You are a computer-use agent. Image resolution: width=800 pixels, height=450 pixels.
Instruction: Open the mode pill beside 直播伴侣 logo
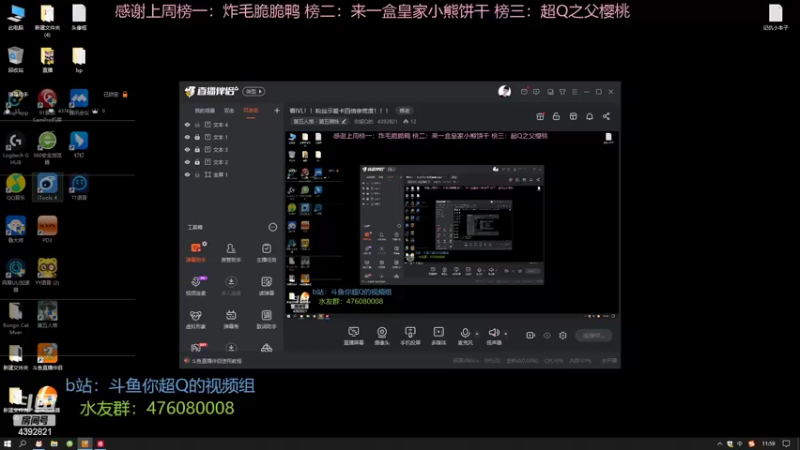click(254, 91)
